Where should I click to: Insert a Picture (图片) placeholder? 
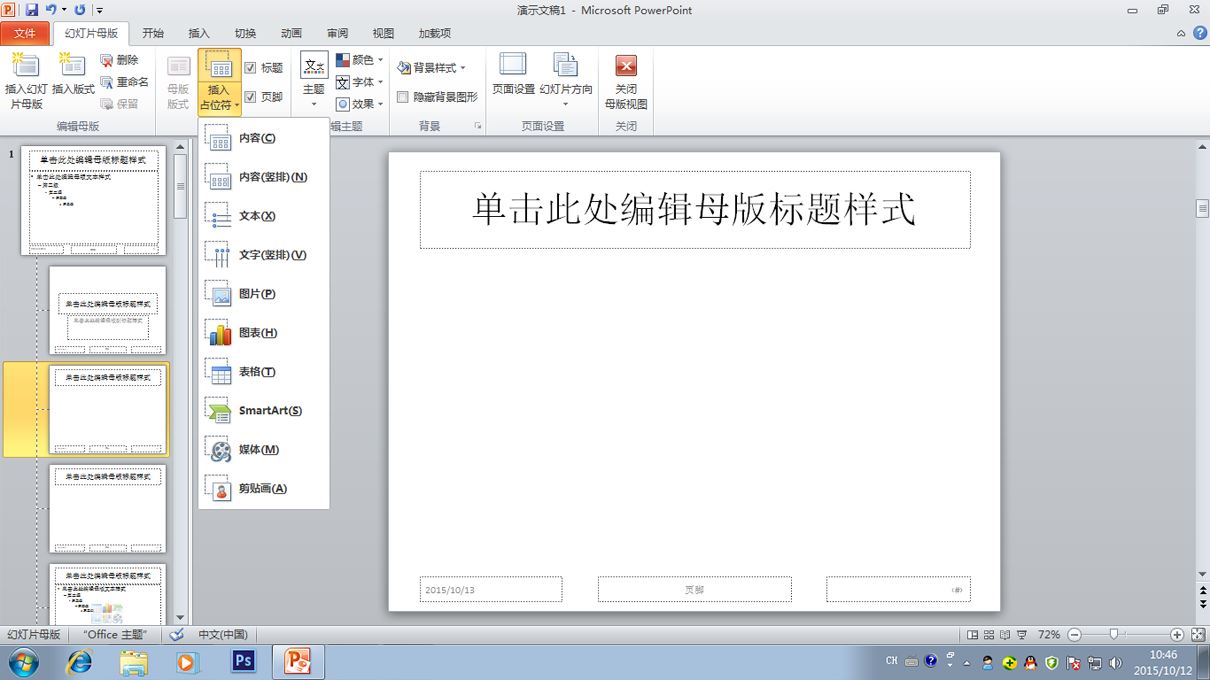point(264,294)
